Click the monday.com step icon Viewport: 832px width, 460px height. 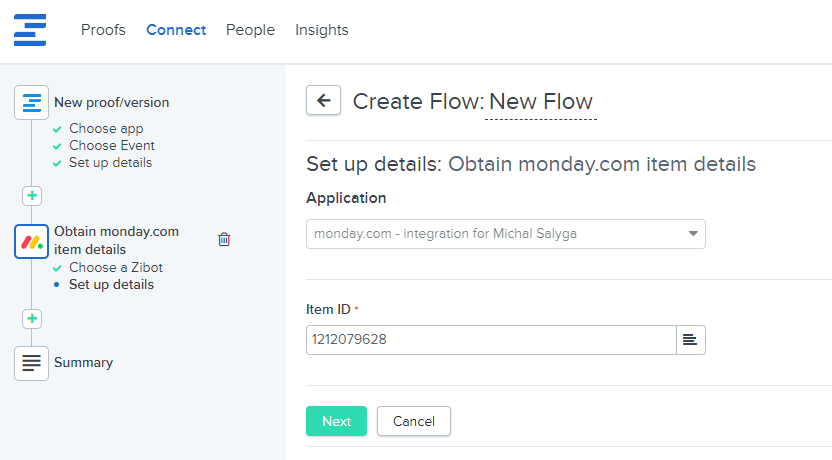(x=32, y=241)
